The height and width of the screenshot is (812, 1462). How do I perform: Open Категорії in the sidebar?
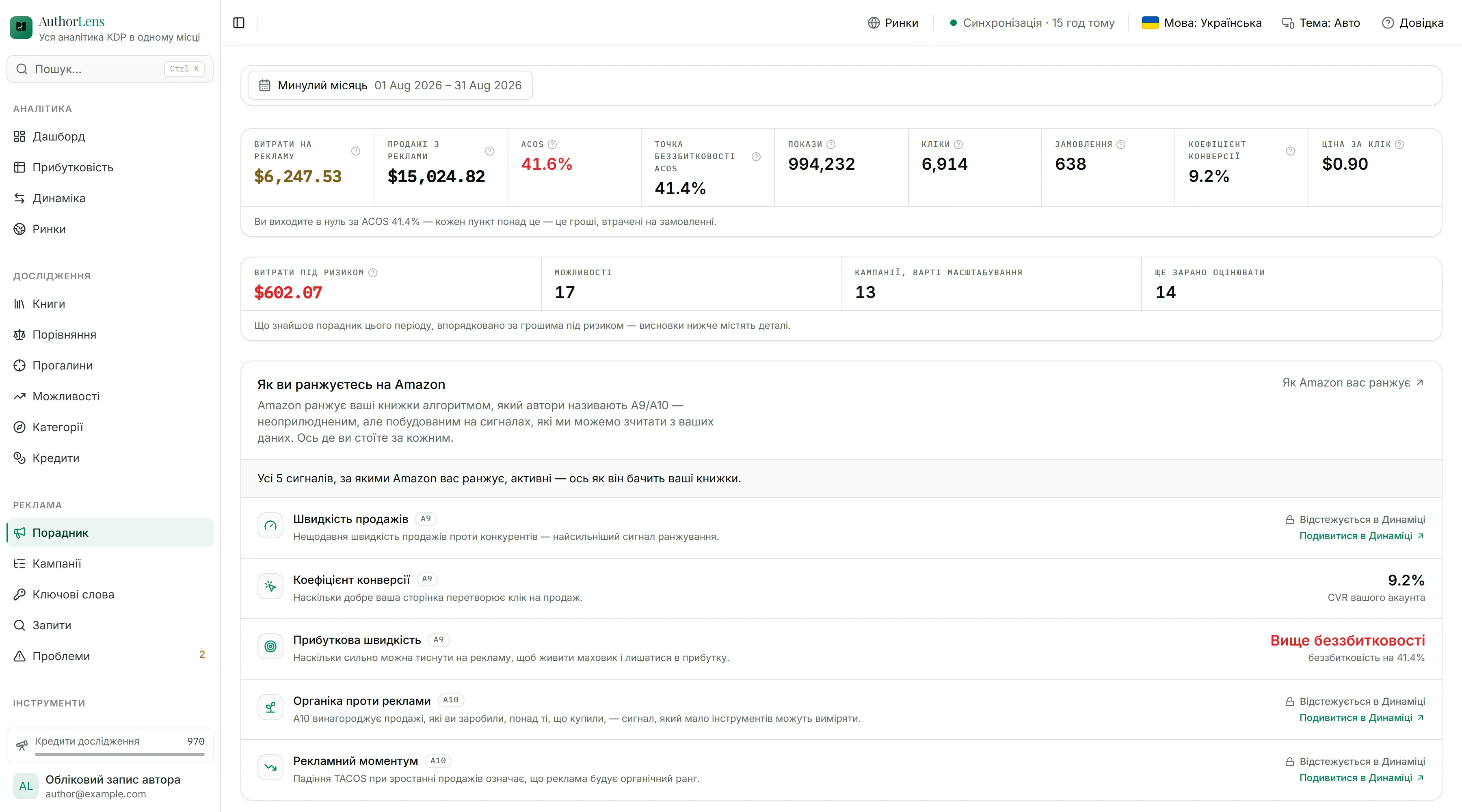point(110,427)
